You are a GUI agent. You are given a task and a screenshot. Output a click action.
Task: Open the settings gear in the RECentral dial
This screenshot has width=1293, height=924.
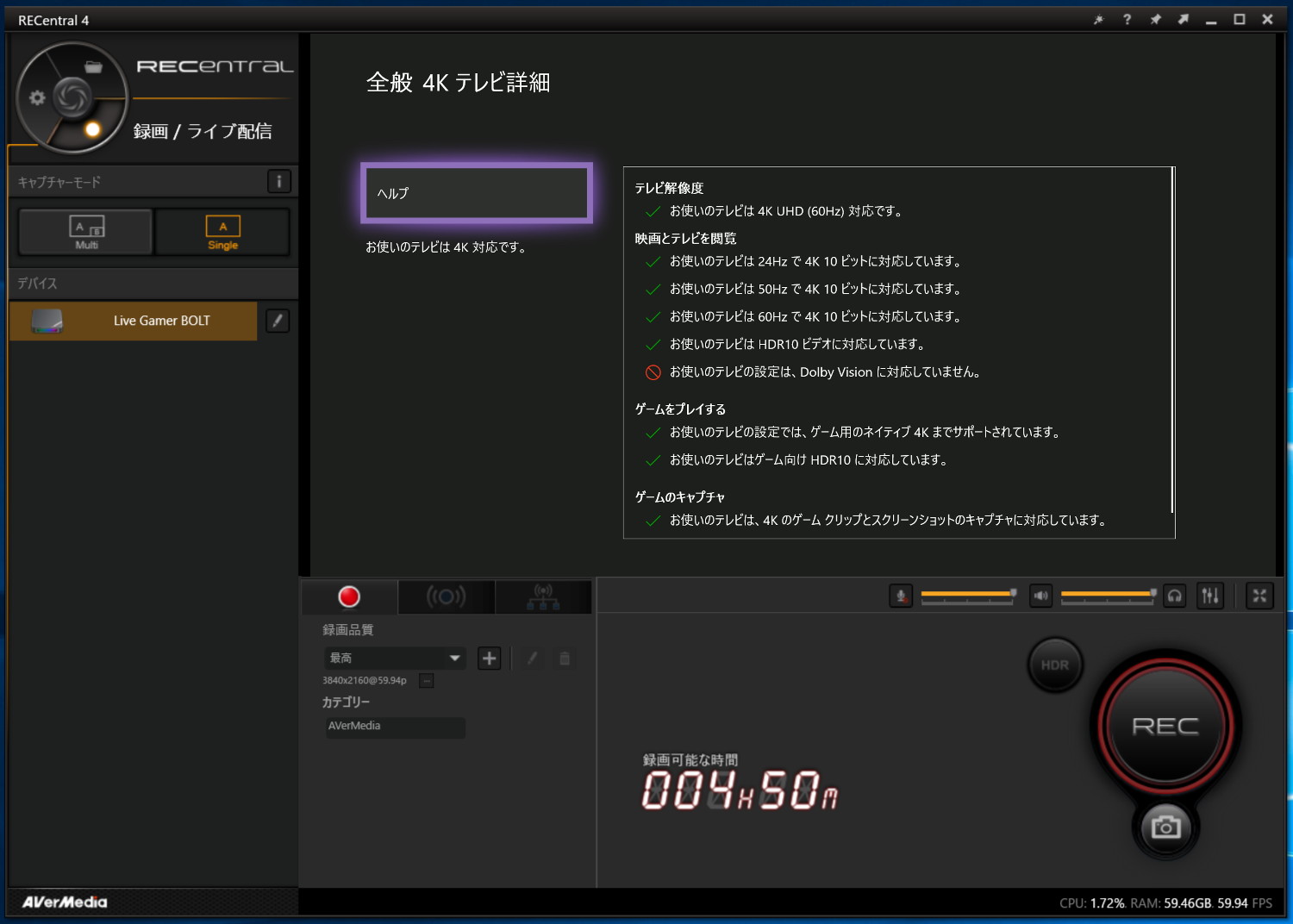(37, 97)
